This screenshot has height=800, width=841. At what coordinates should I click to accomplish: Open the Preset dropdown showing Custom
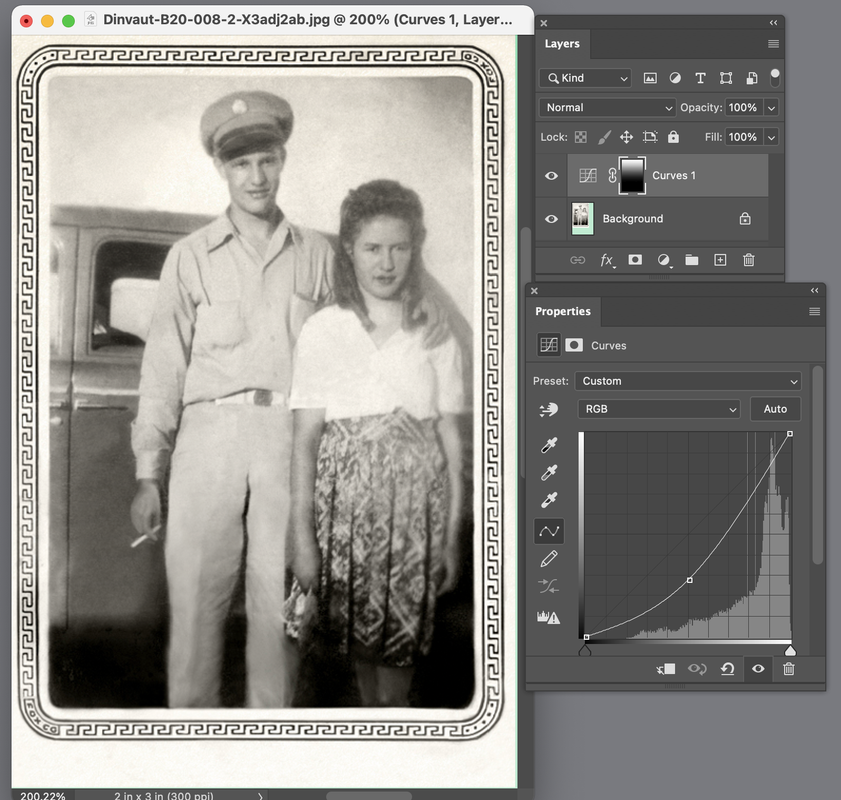689,381
